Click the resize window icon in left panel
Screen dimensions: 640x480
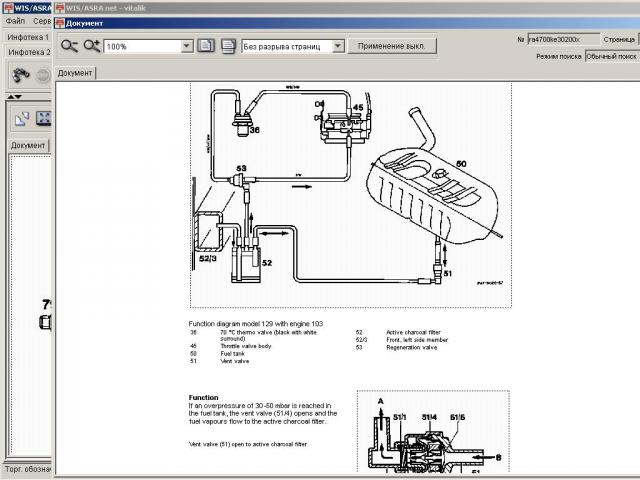pos(20,119)
